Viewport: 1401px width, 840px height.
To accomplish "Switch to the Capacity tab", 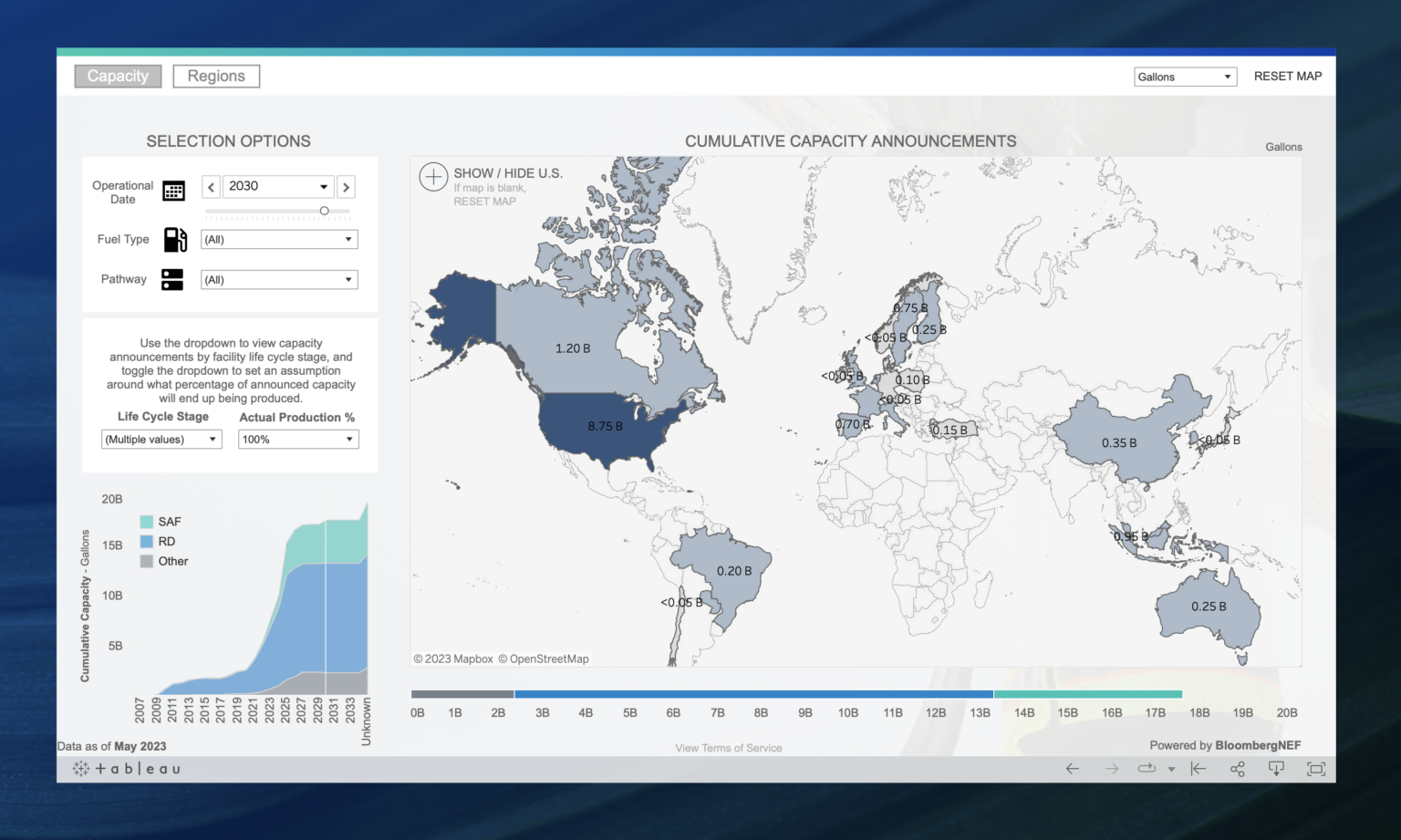I will click(x=117, y=76).
